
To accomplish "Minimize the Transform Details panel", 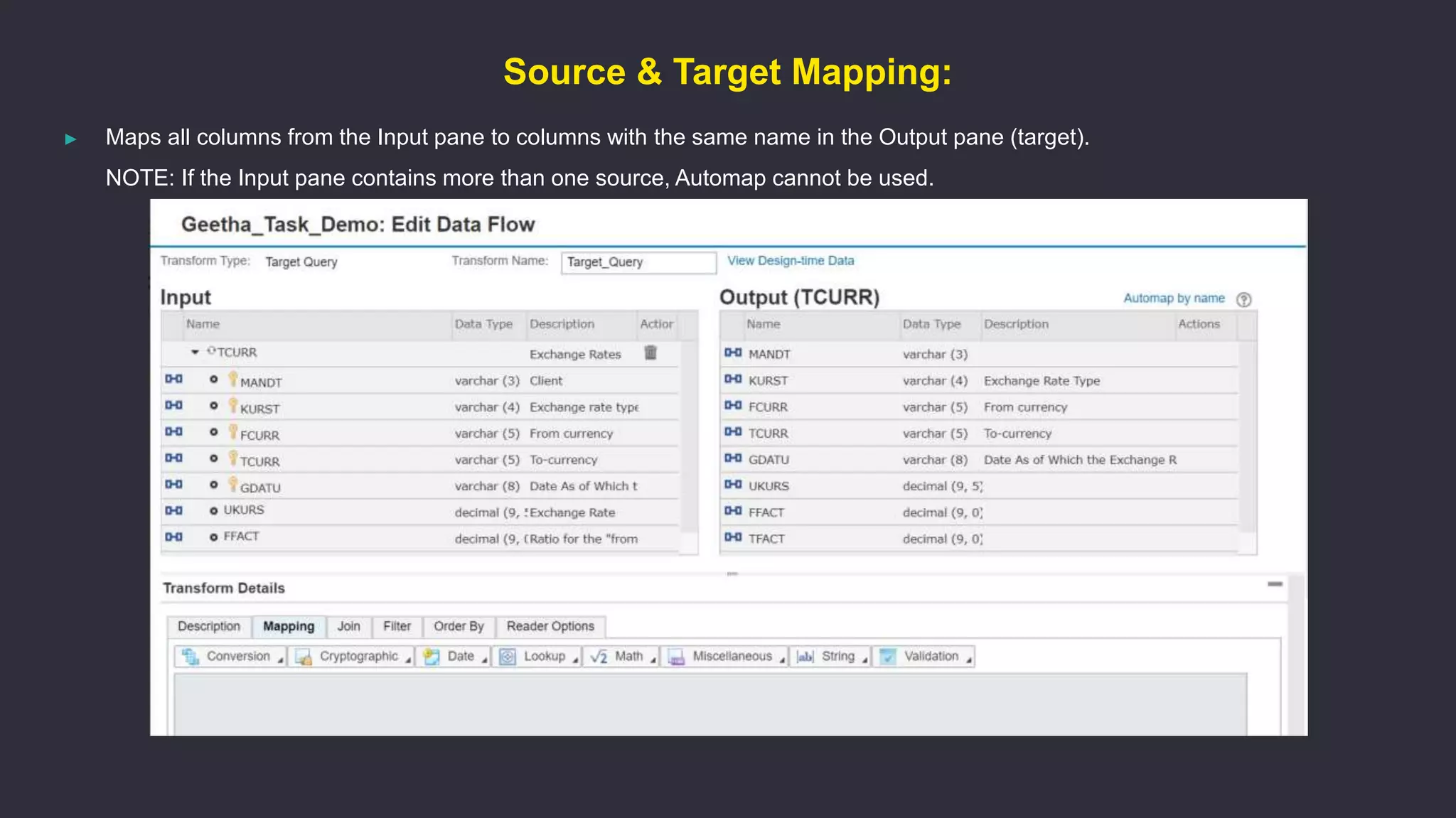I will (x=1275, y=584).
